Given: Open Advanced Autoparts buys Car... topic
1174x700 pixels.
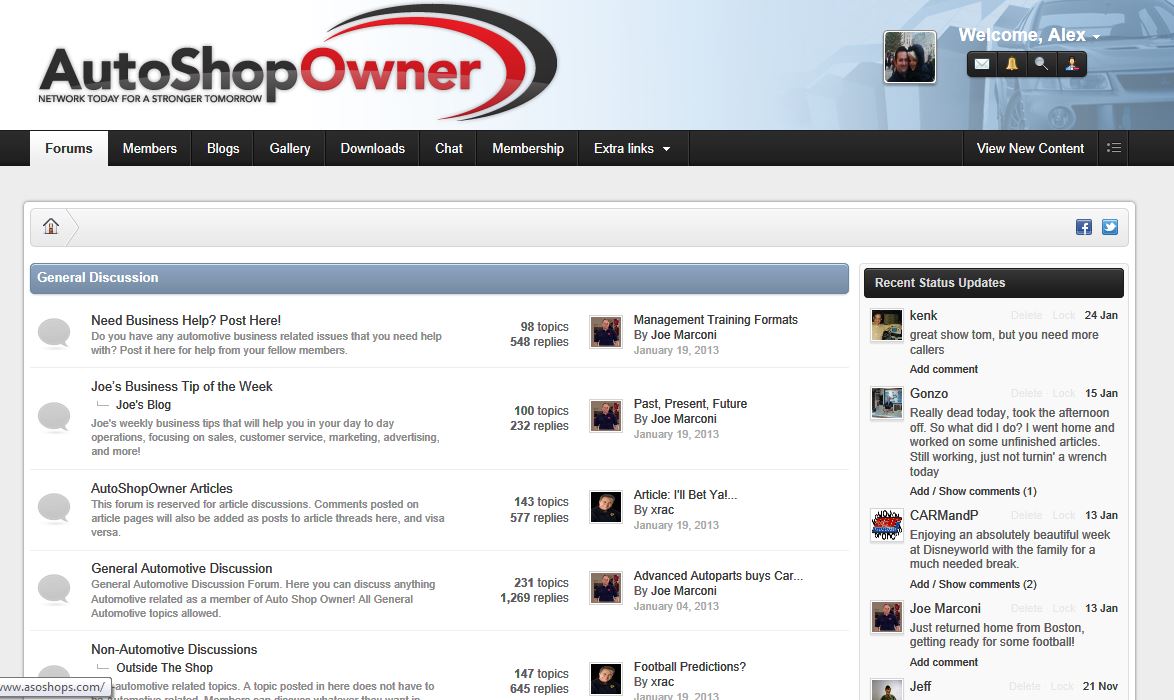Looking at the screenshot, I should point(718,576).
